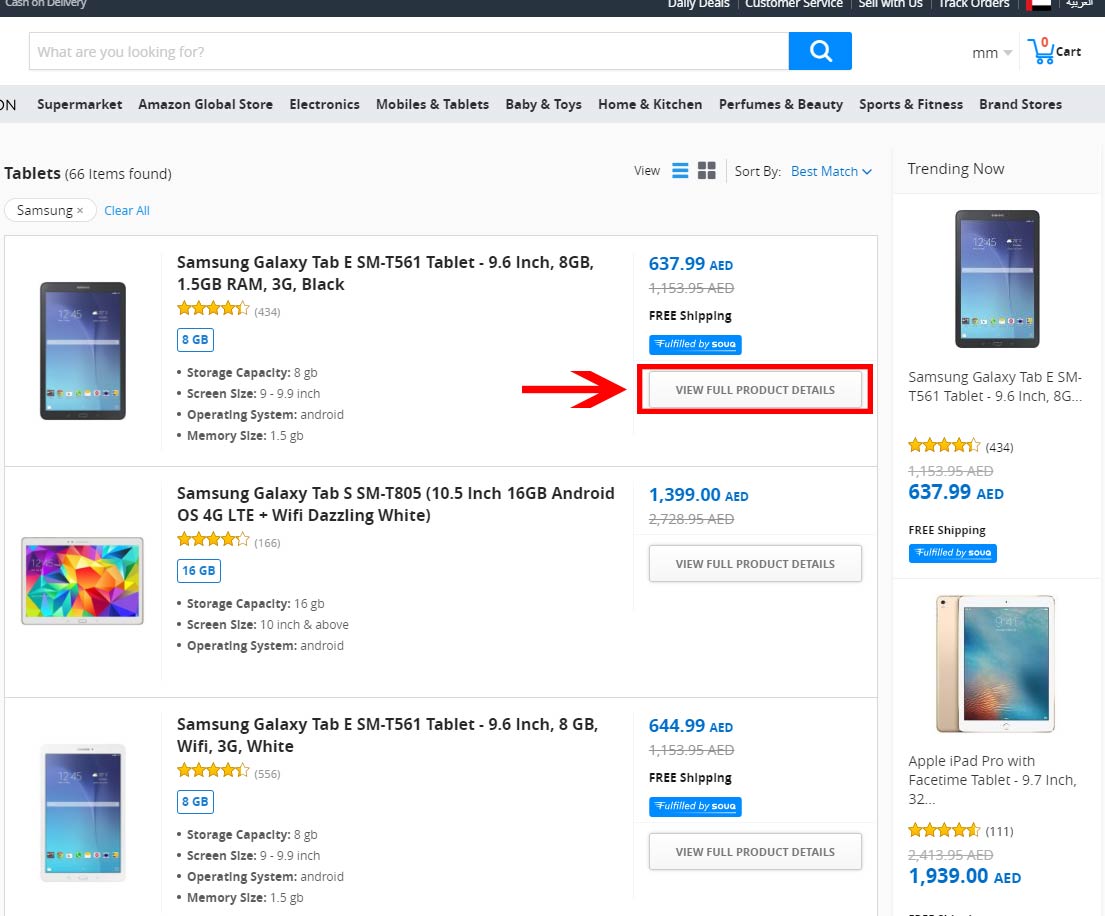Open the Electronics category menu

[x=324, y=104]
